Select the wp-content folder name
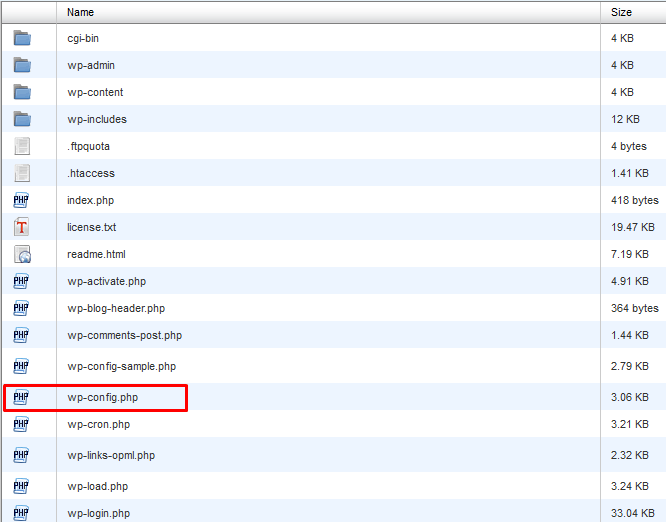This screenshot has width=666, height=522. 95,92
